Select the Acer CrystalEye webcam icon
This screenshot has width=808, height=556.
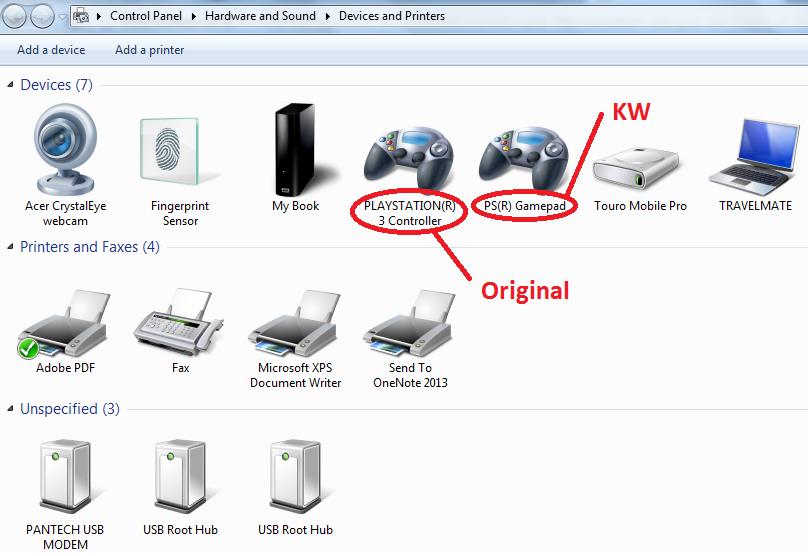[65, 149]
